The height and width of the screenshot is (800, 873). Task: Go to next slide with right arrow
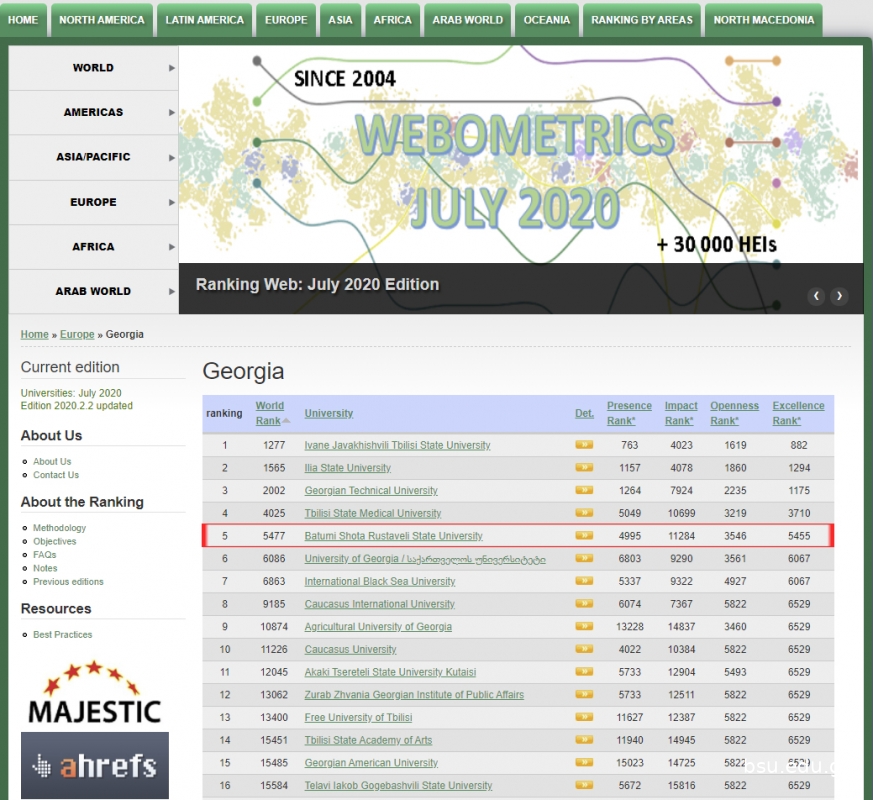pos(839,296)
